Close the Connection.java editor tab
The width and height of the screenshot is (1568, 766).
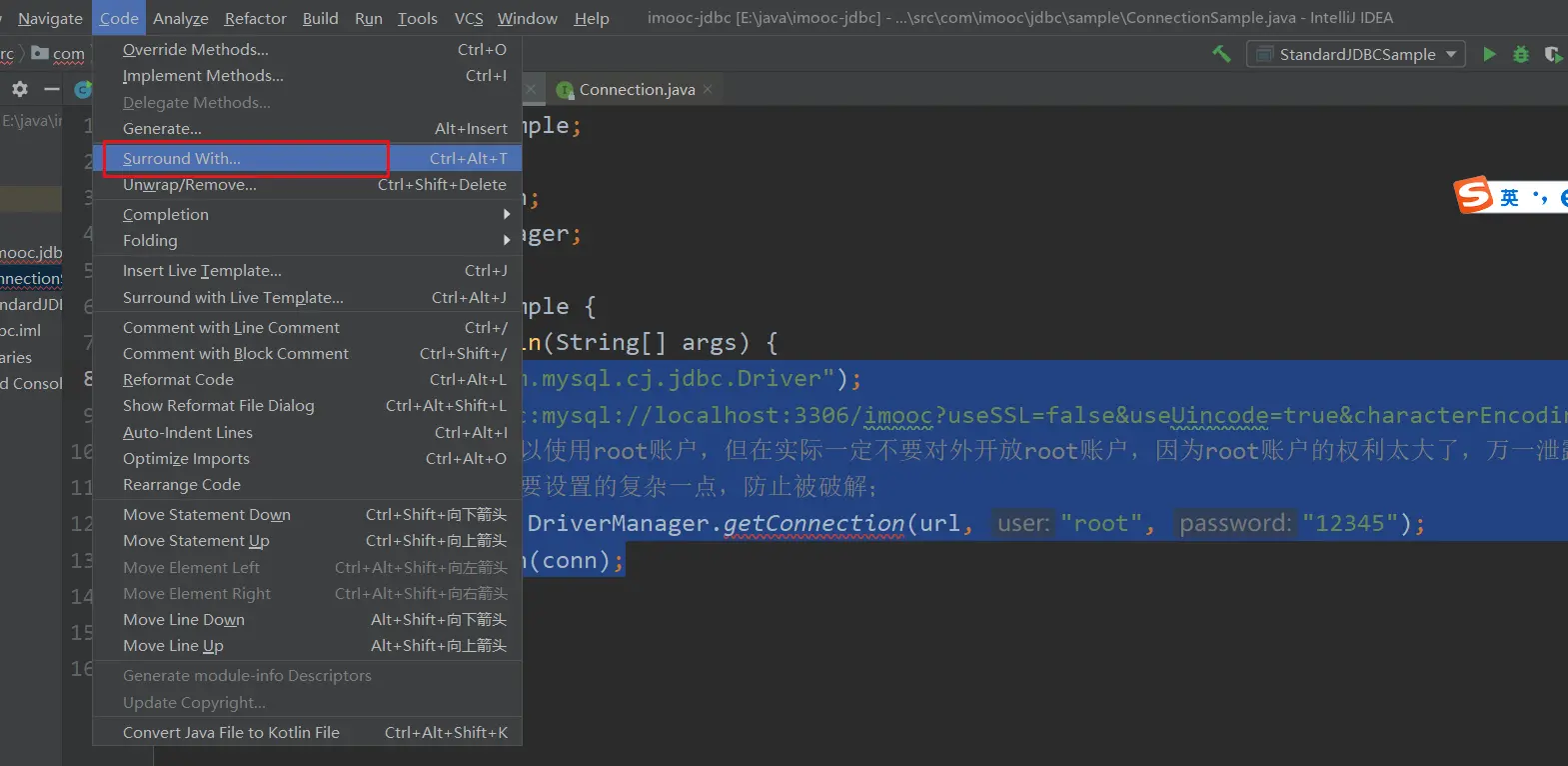pos(708,89)
